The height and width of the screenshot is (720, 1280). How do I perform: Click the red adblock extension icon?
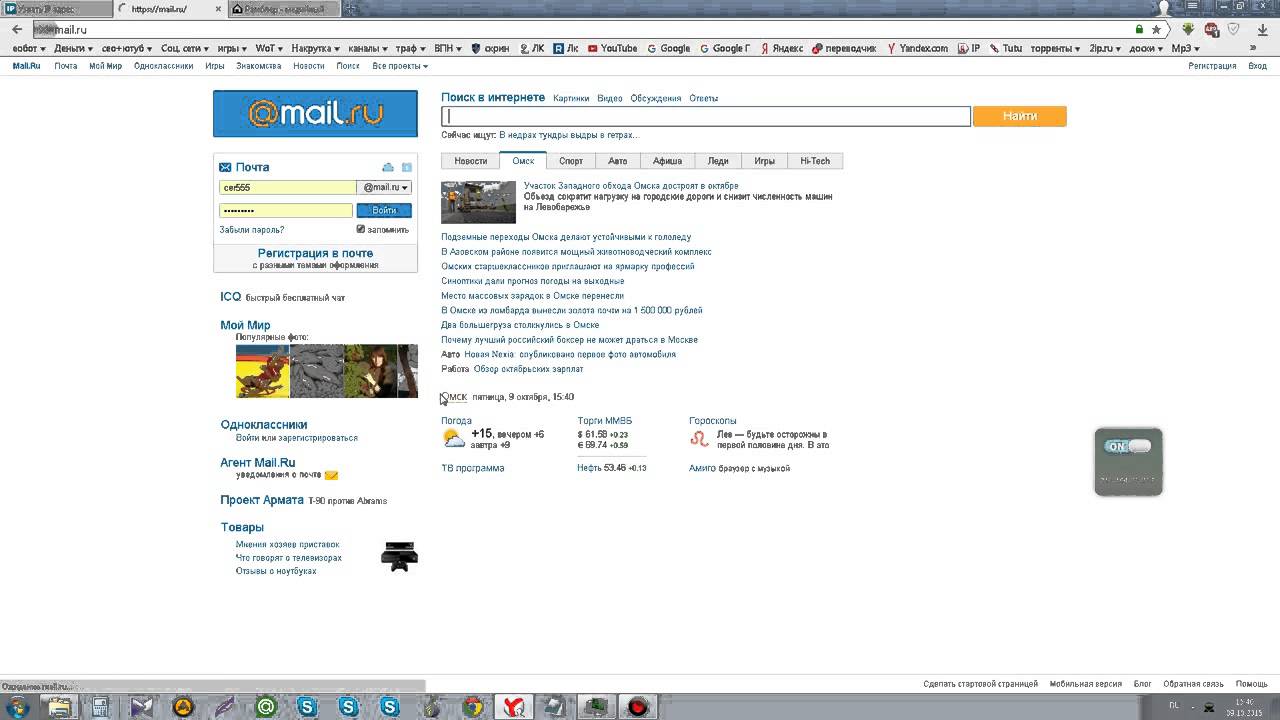pos(1212,29)
